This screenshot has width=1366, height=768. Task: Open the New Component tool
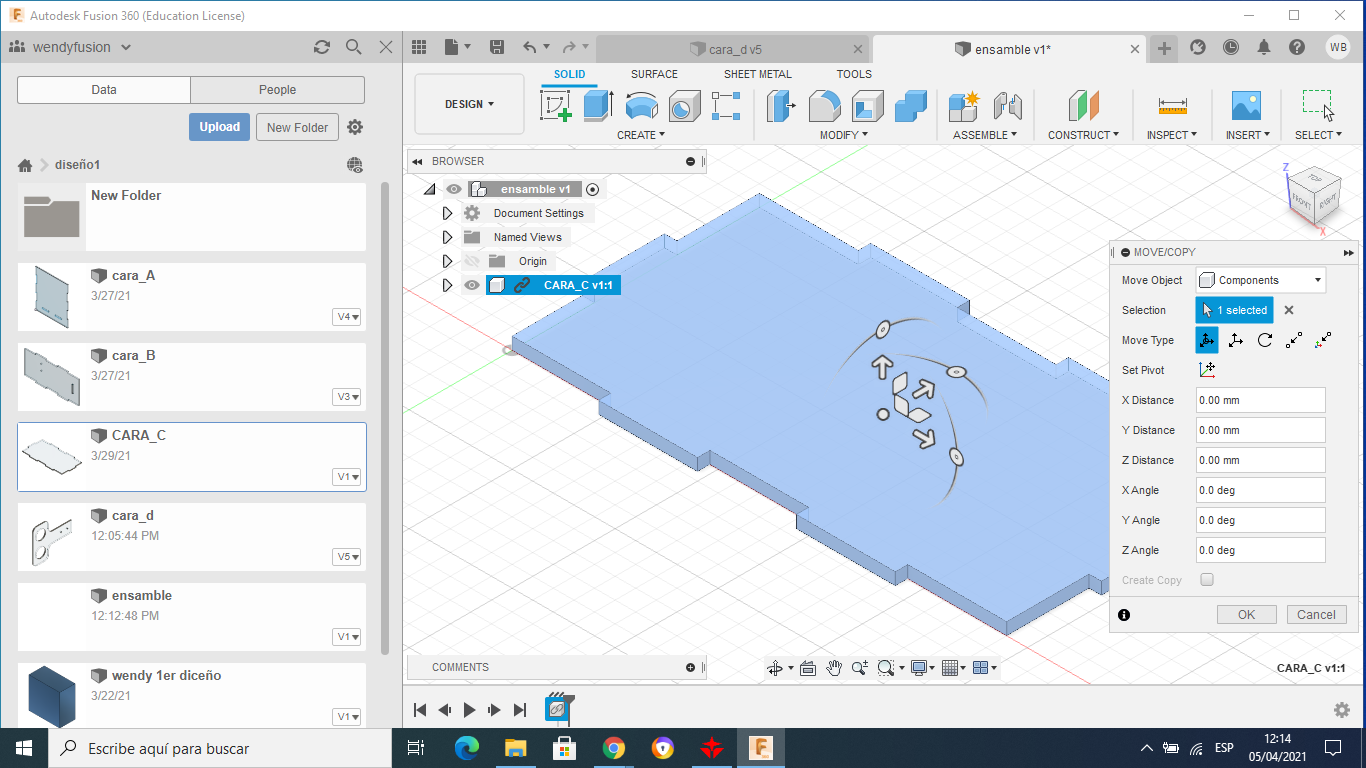(x=964, y=105)
